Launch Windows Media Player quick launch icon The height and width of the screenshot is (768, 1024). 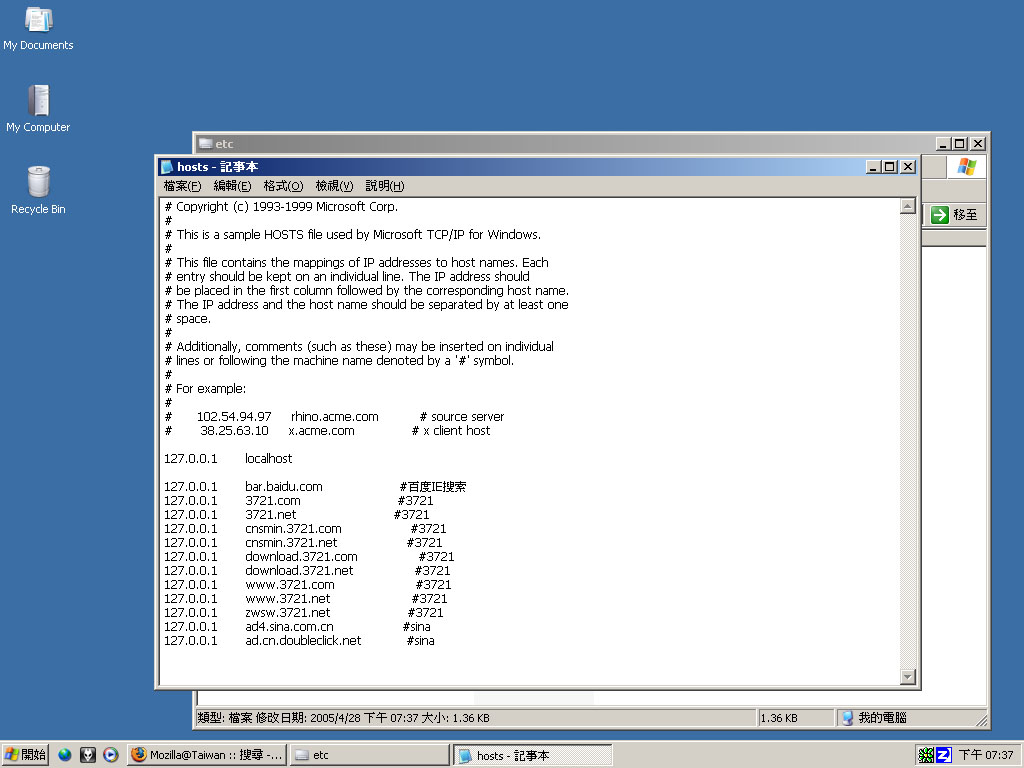coord(111,755)
